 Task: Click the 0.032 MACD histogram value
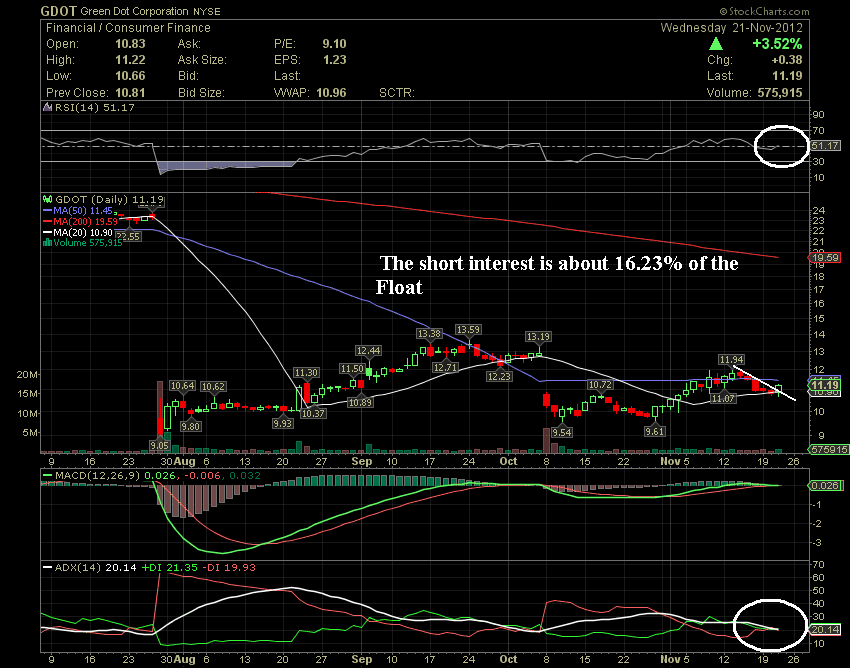click(244, 476)
